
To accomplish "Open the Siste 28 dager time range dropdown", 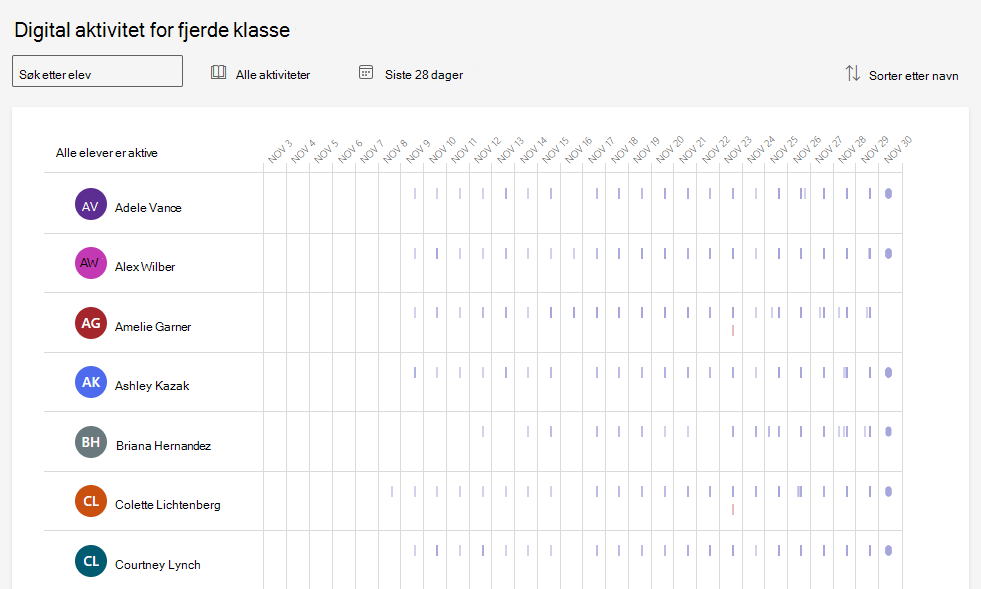I will (x=411, y=74).
